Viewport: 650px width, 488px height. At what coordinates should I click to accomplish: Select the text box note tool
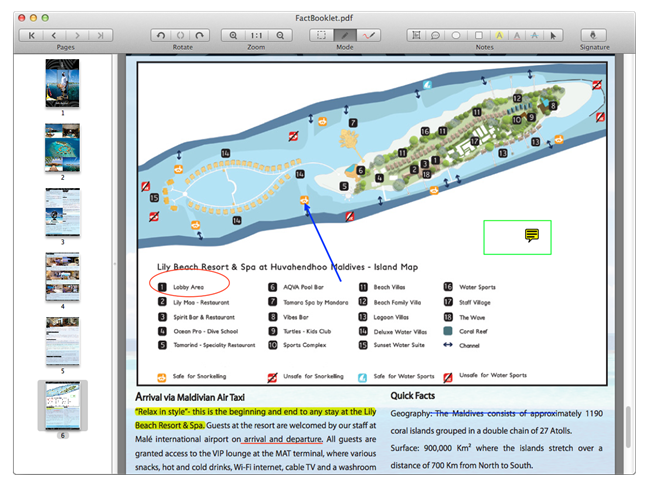point(416,36)
